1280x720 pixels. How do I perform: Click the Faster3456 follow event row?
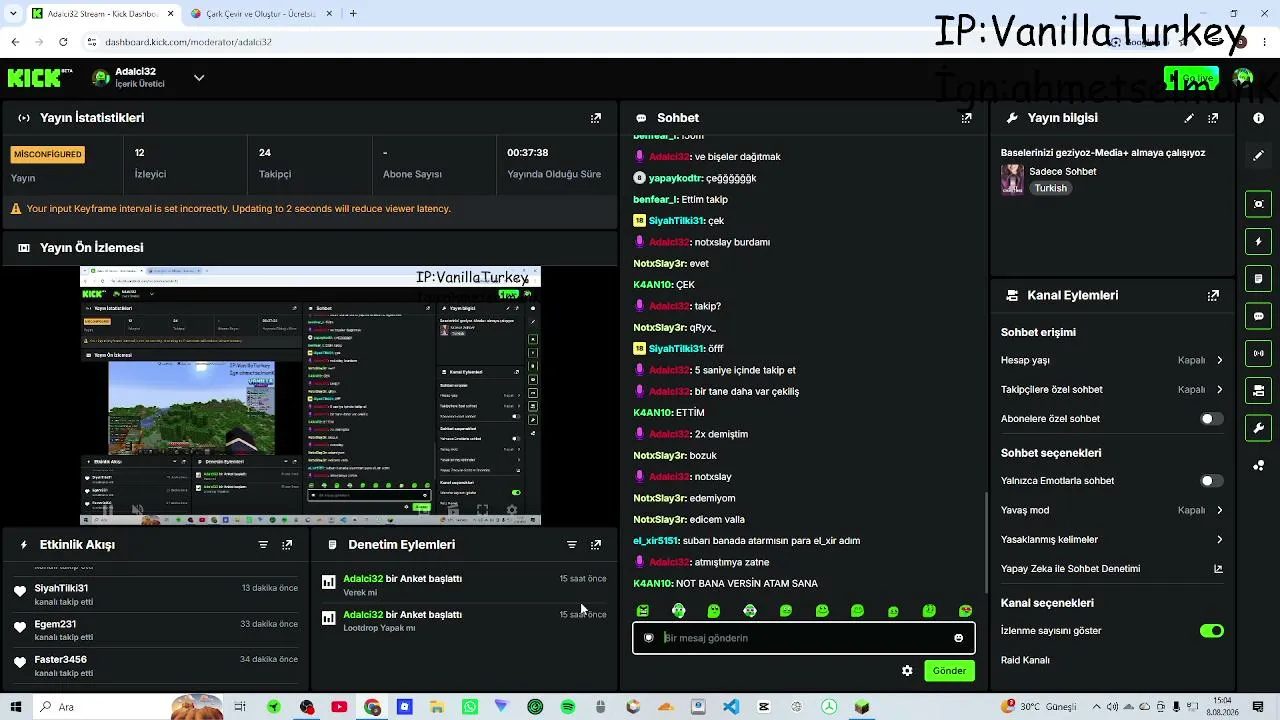(x=155, y=666)
